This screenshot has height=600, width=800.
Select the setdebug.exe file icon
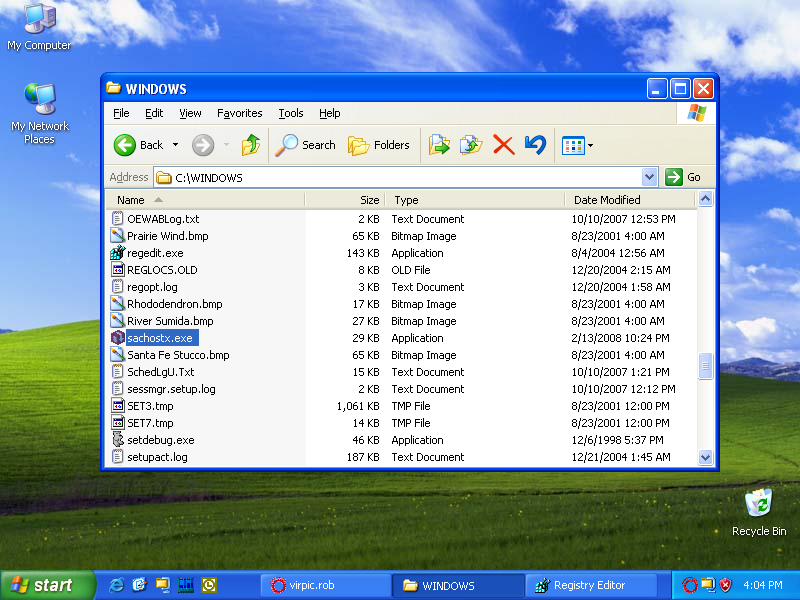pos(118,440)
